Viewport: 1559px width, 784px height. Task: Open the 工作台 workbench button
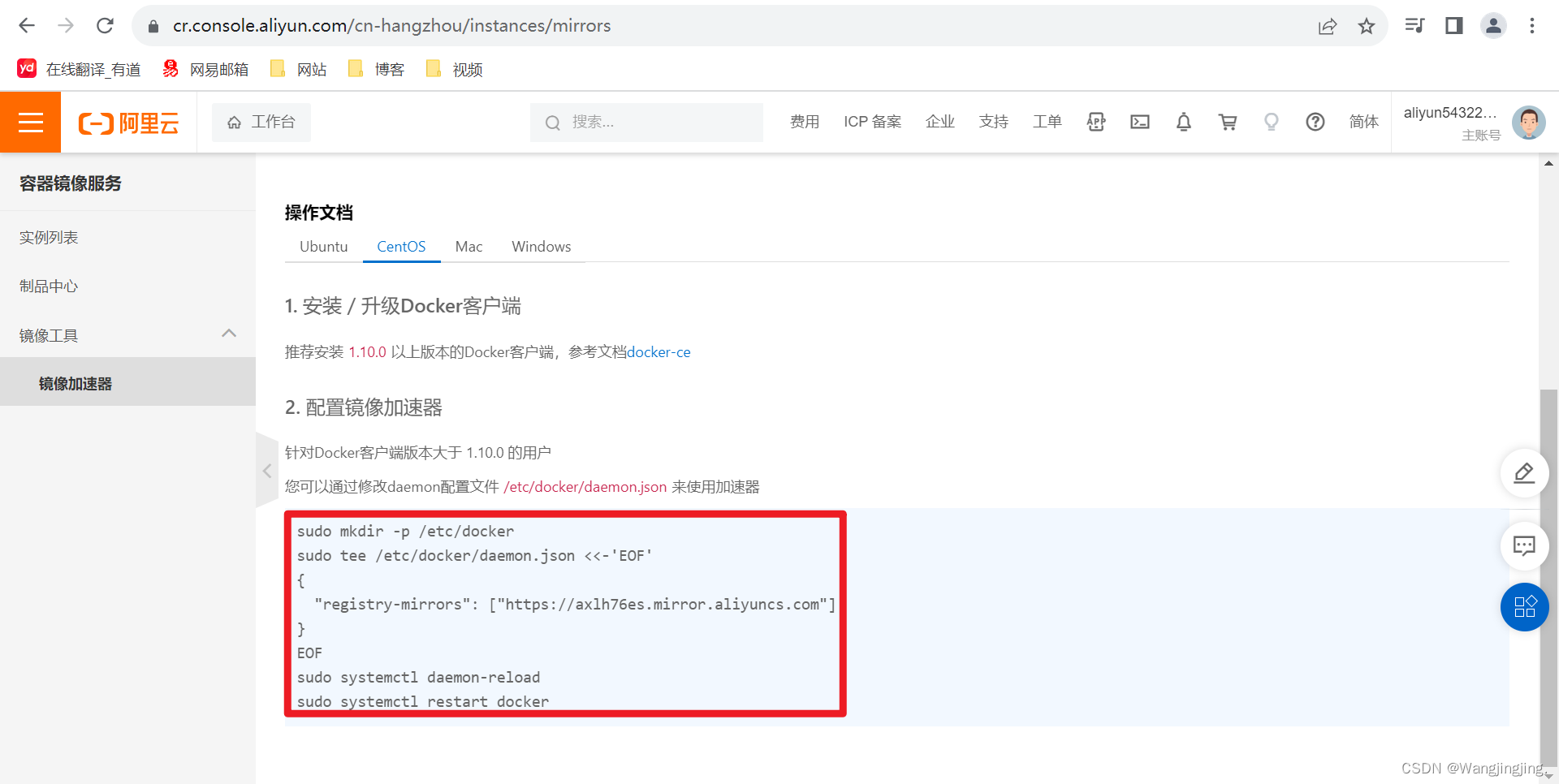(x=261, y=122)
